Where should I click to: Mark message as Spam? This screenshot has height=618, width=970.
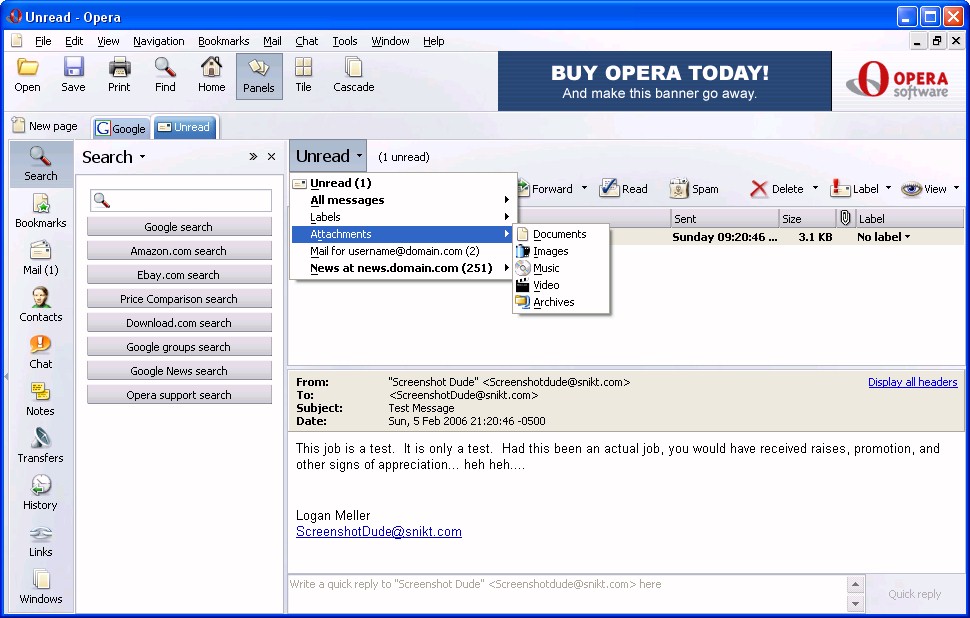coord(693,189)
